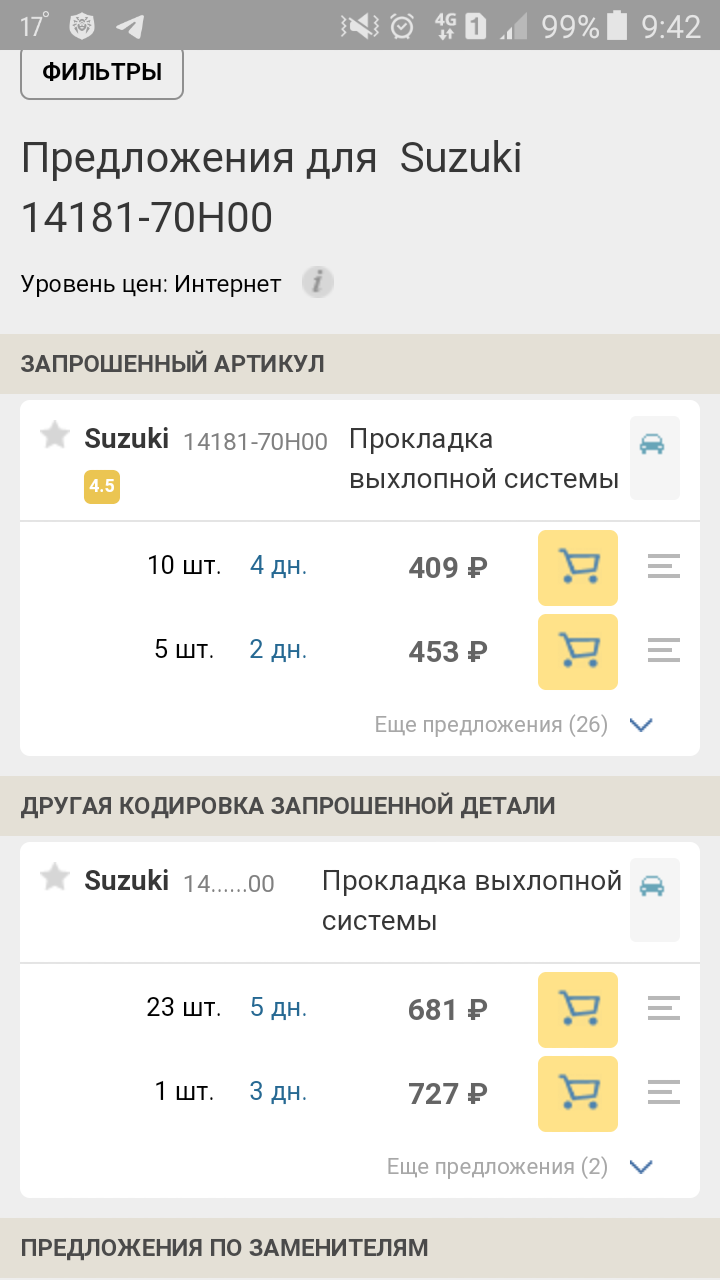Open details menu for 681 ₽ offer
This screenshot has width=720, height=1280.
click(663, 1010)
